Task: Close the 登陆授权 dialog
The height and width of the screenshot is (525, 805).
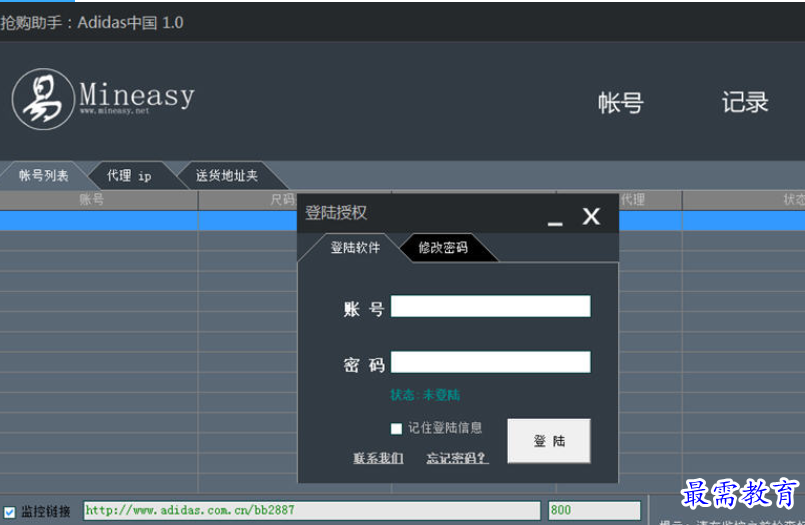Action: pos(591,216)
